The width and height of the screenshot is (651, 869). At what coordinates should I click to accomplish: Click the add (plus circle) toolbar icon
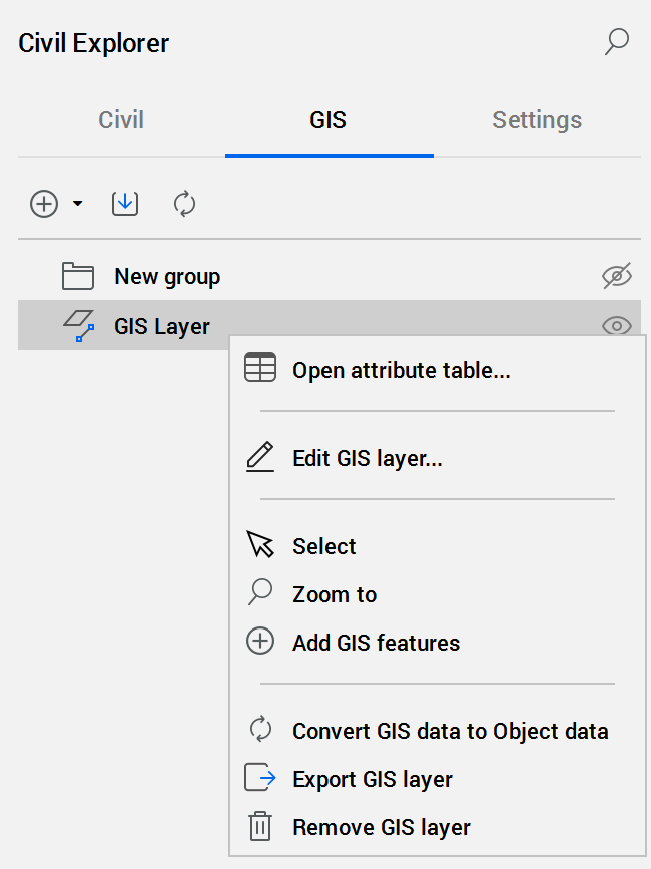click(x=44, y=204)
